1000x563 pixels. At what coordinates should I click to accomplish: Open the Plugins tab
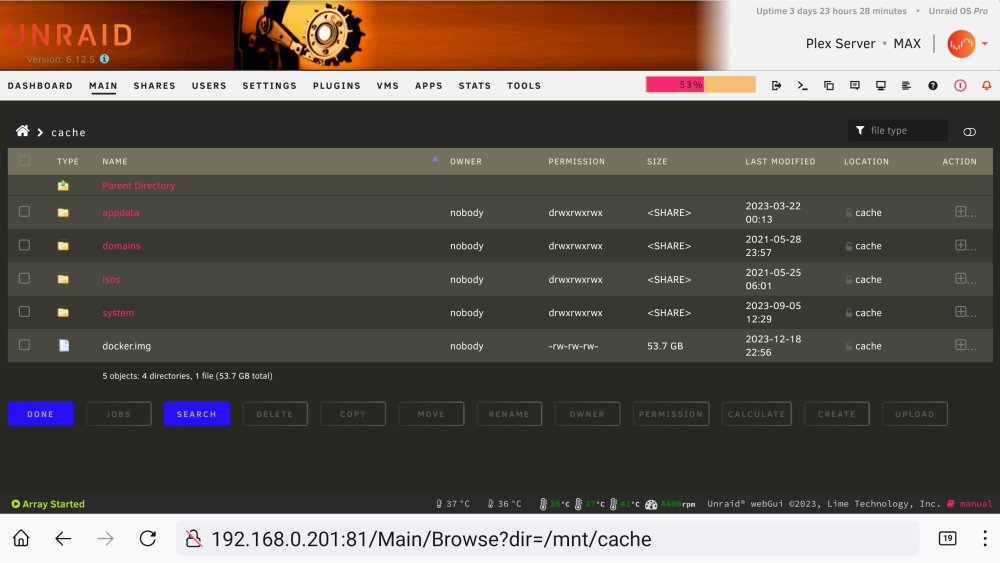337,85
